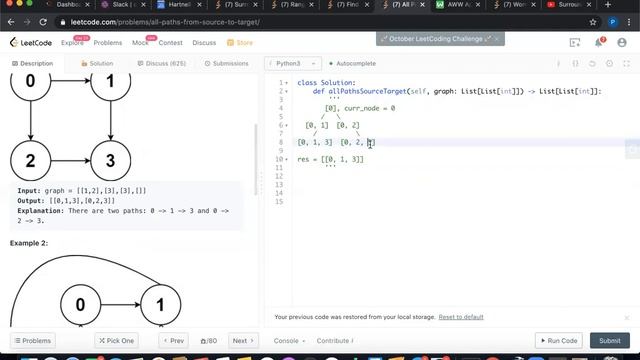Open the user account avatar

pos(622,42)
